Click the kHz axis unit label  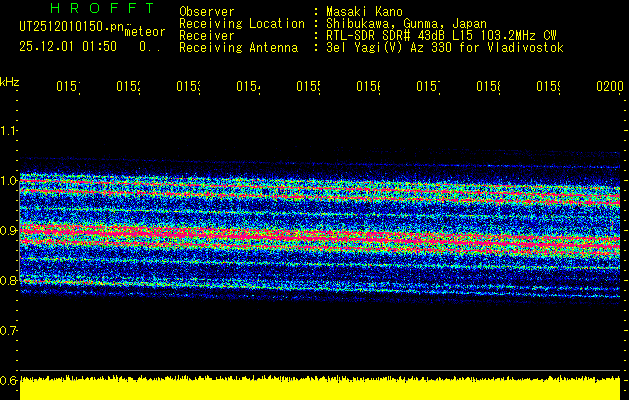(10, 80)
